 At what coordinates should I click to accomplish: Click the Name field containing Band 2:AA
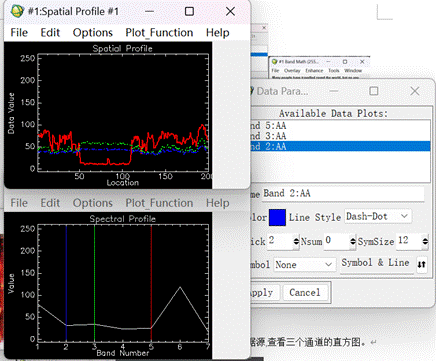[343, 193]
